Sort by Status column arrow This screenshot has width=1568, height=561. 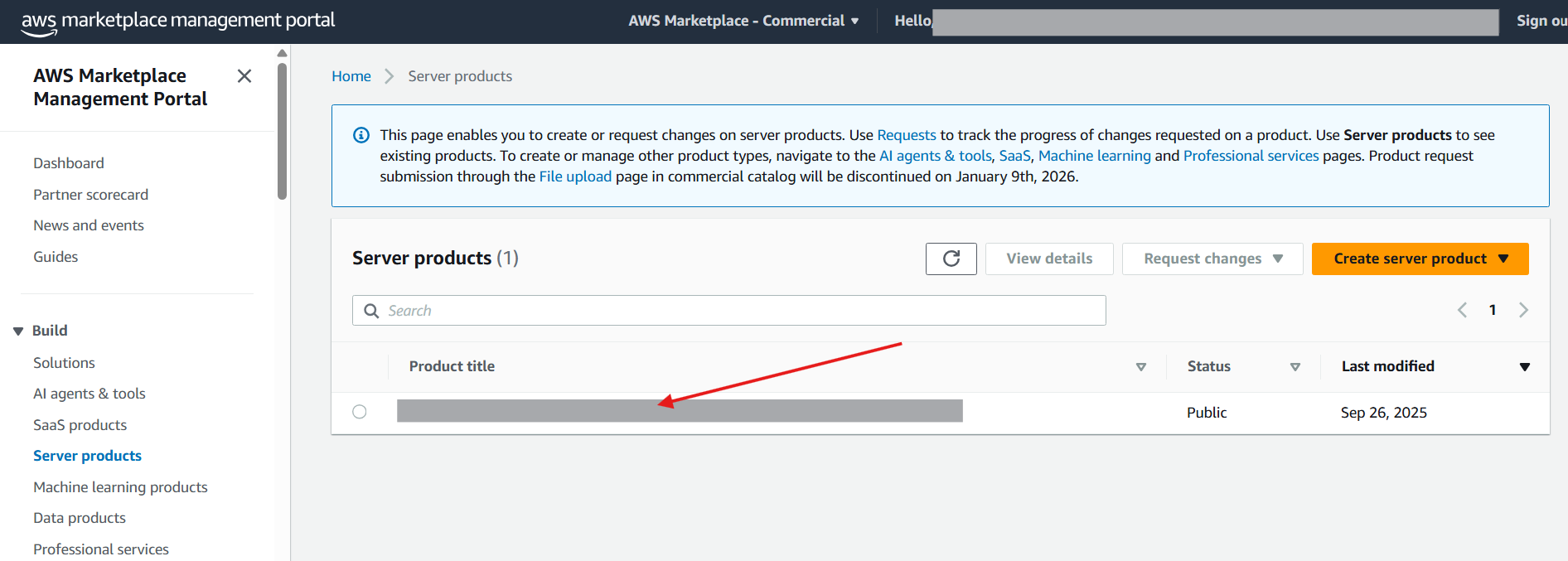point(1295,367)
